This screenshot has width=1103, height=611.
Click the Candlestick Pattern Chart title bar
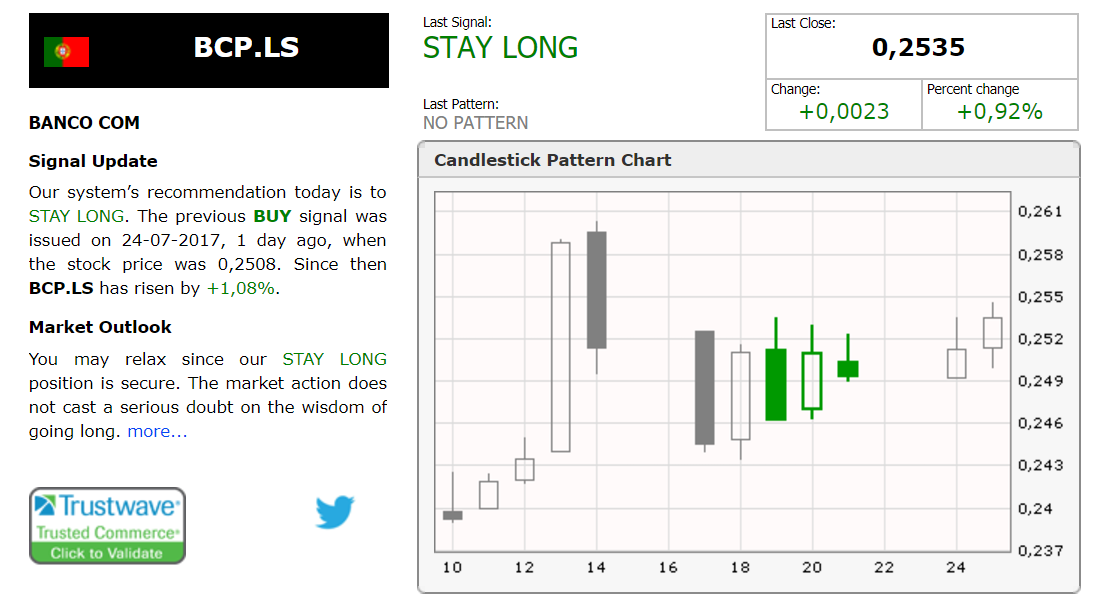553,160
